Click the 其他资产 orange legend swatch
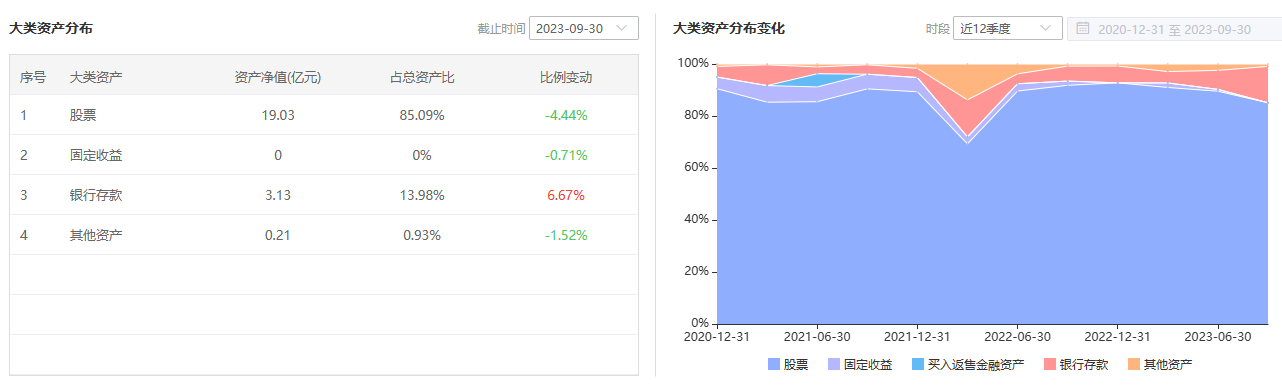 (1134, 365)
